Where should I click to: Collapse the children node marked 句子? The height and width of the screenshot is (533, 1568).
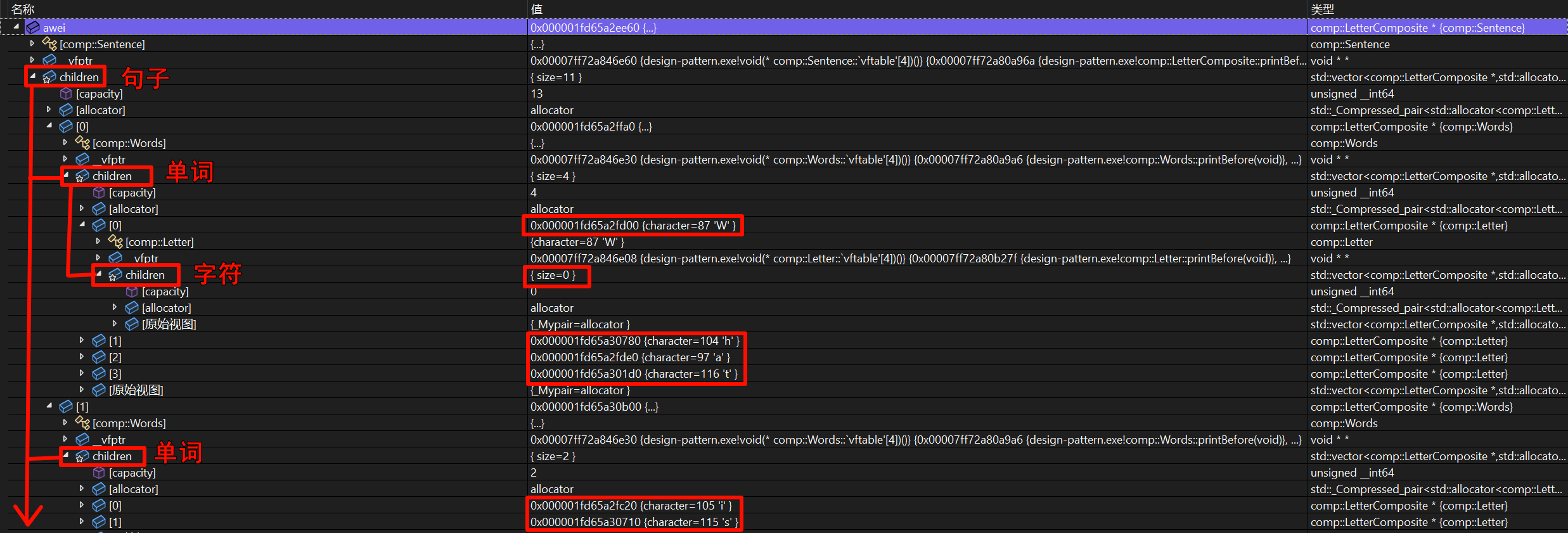[x=33, y=76]
